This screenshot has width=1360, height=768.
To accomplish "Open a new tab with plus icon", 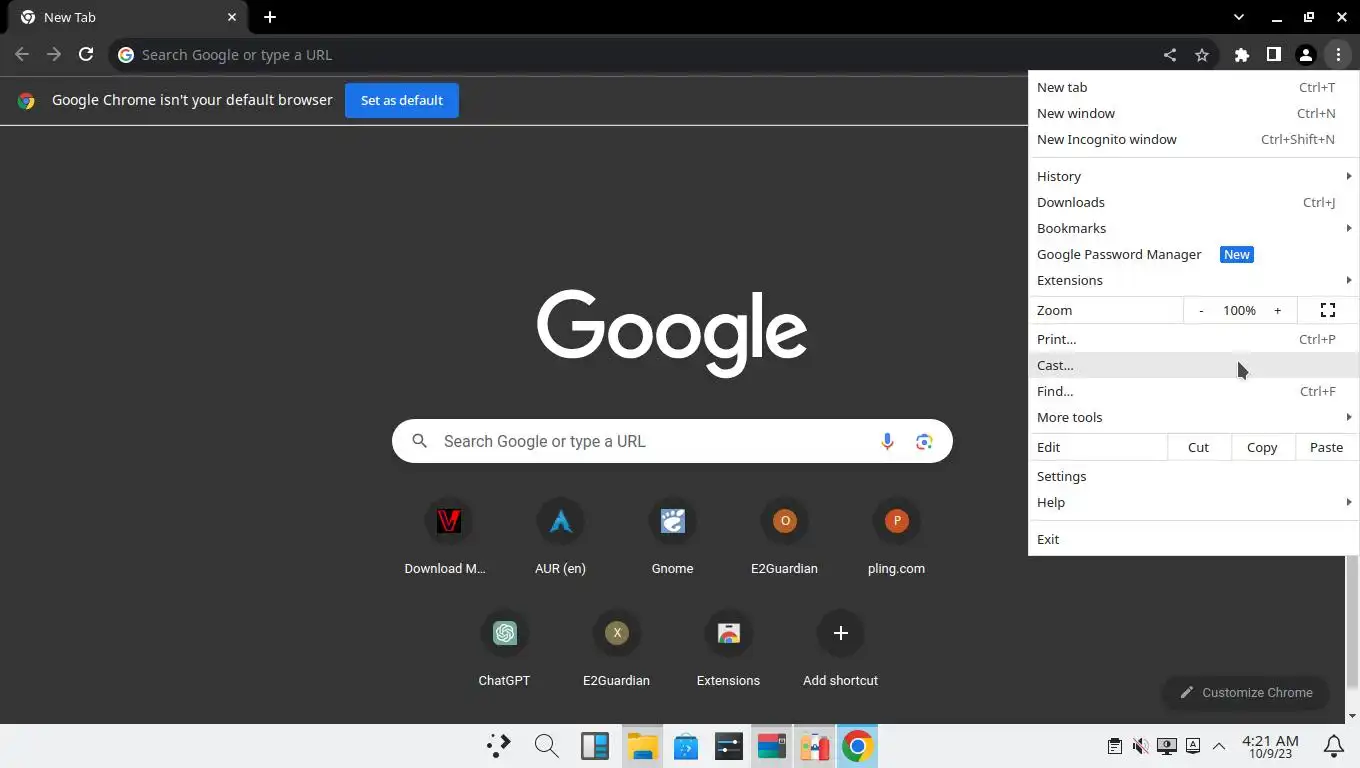I will pyautogui.click(x=270, y=17).
